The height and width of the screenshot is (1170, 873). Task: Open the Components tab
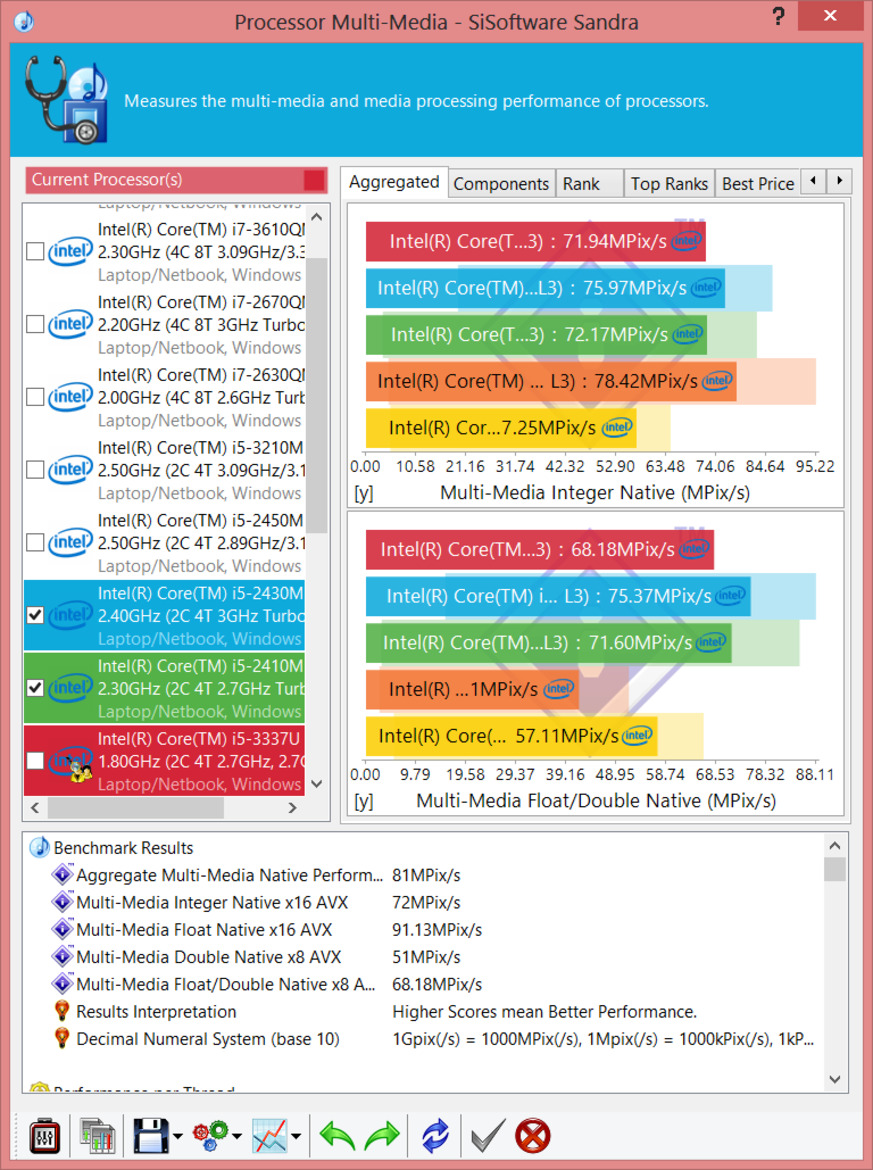click(x=501, y=184)
